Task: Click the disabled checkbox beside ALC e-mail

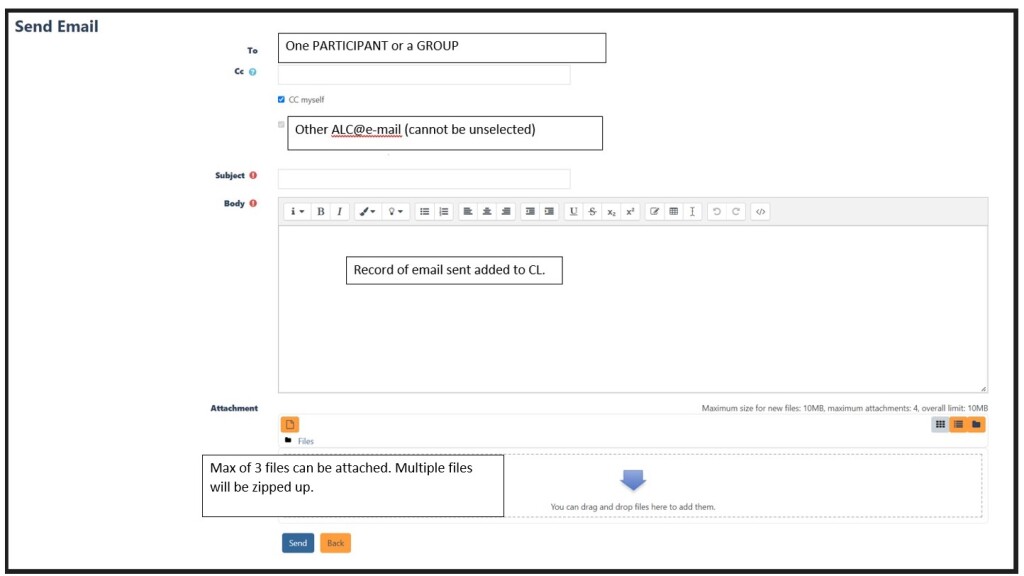Action: click(281, 125)
